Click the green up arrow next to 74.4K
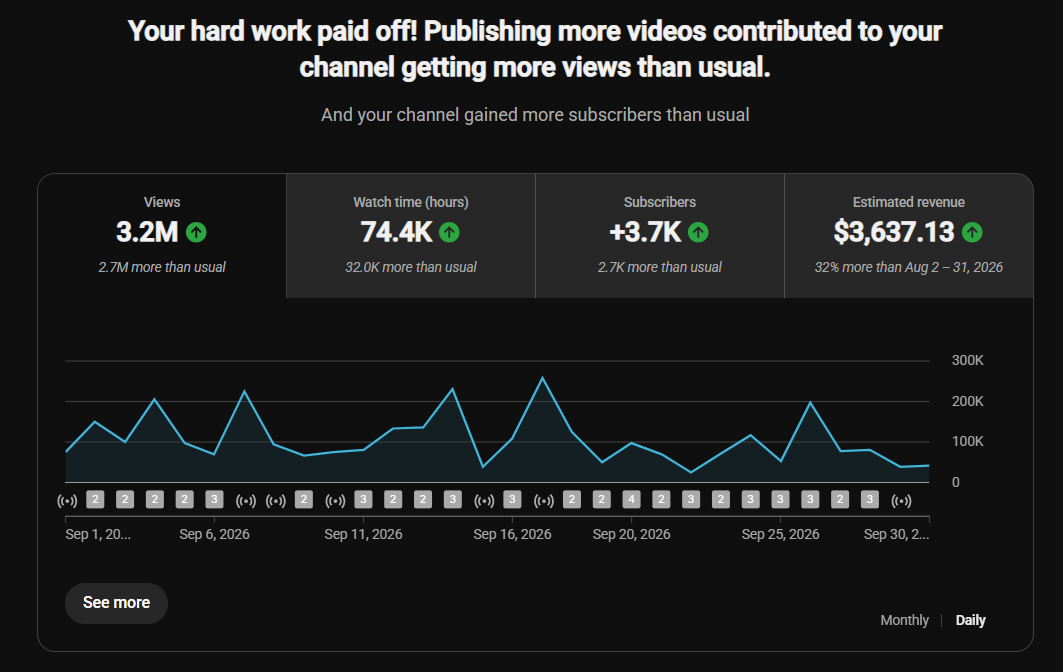 (x=449, y=233)
